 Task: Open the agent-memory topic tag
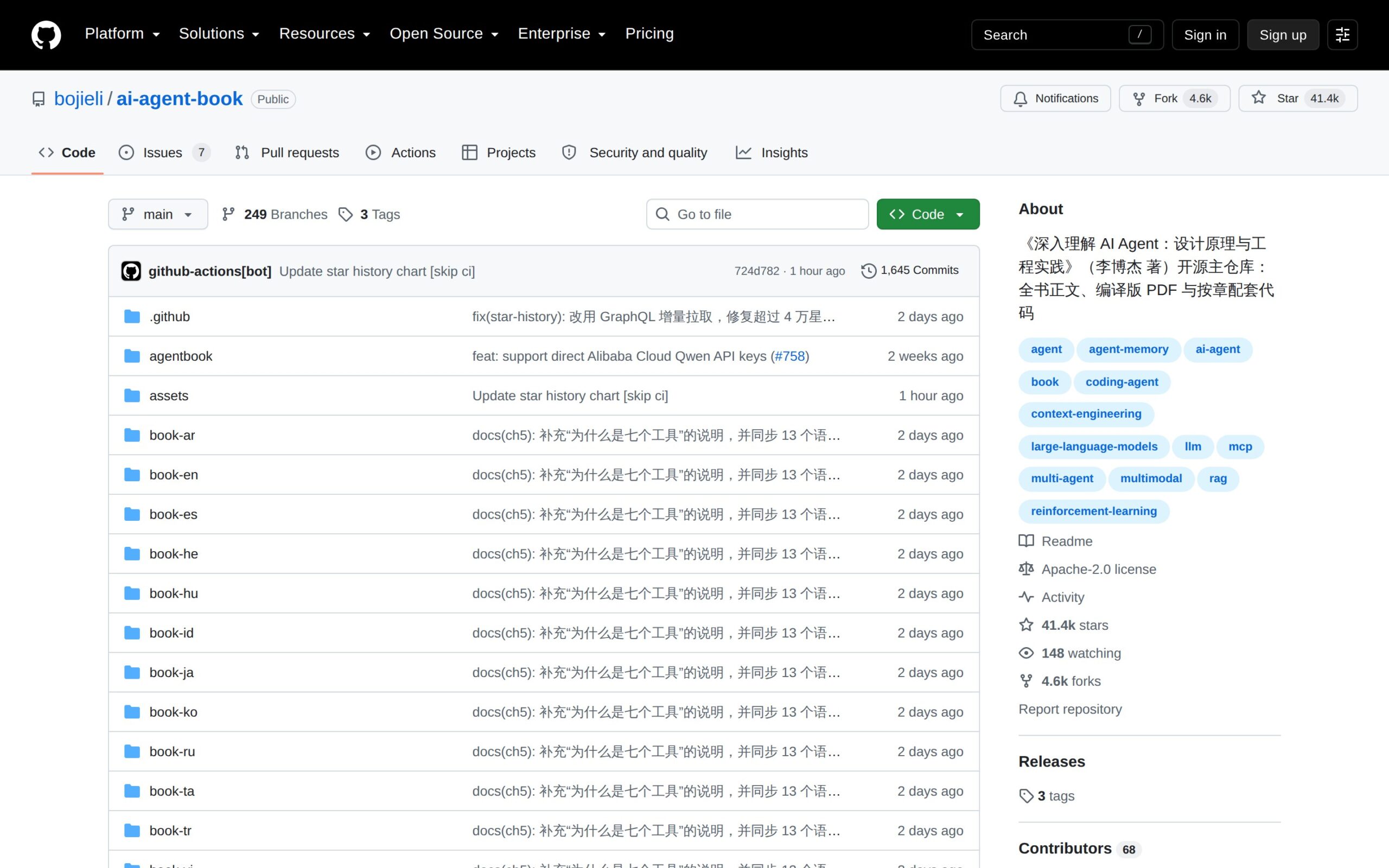coord(1129,349)
